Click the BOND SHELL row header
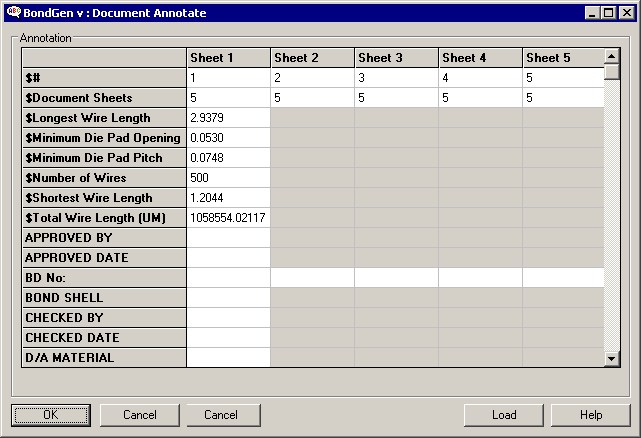The image size is (641, 438). click(x=104, y=298)
